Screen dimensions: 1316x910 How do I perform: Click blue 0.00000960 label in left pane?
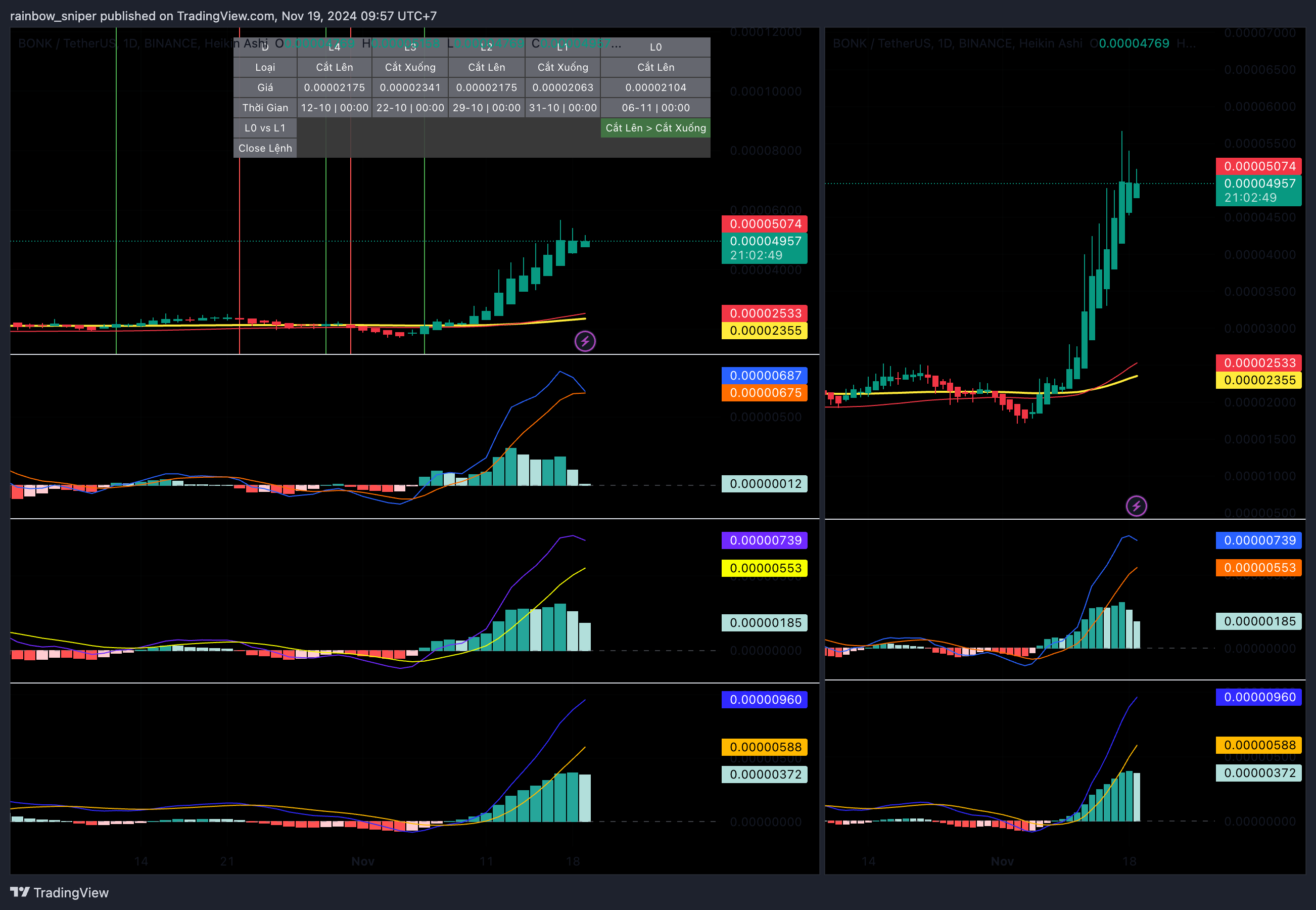pyautogui.click(x=764, y=700)
